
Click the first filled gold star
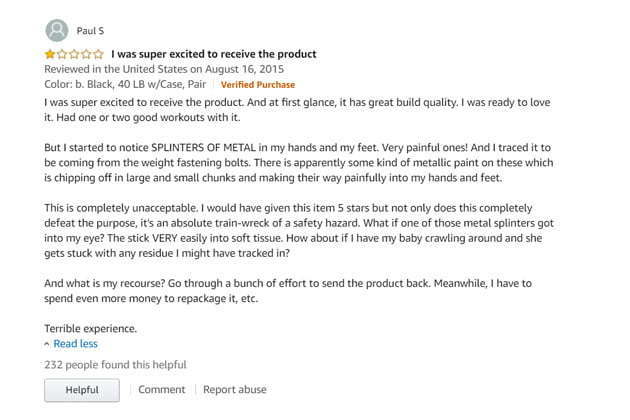[50, 54]
